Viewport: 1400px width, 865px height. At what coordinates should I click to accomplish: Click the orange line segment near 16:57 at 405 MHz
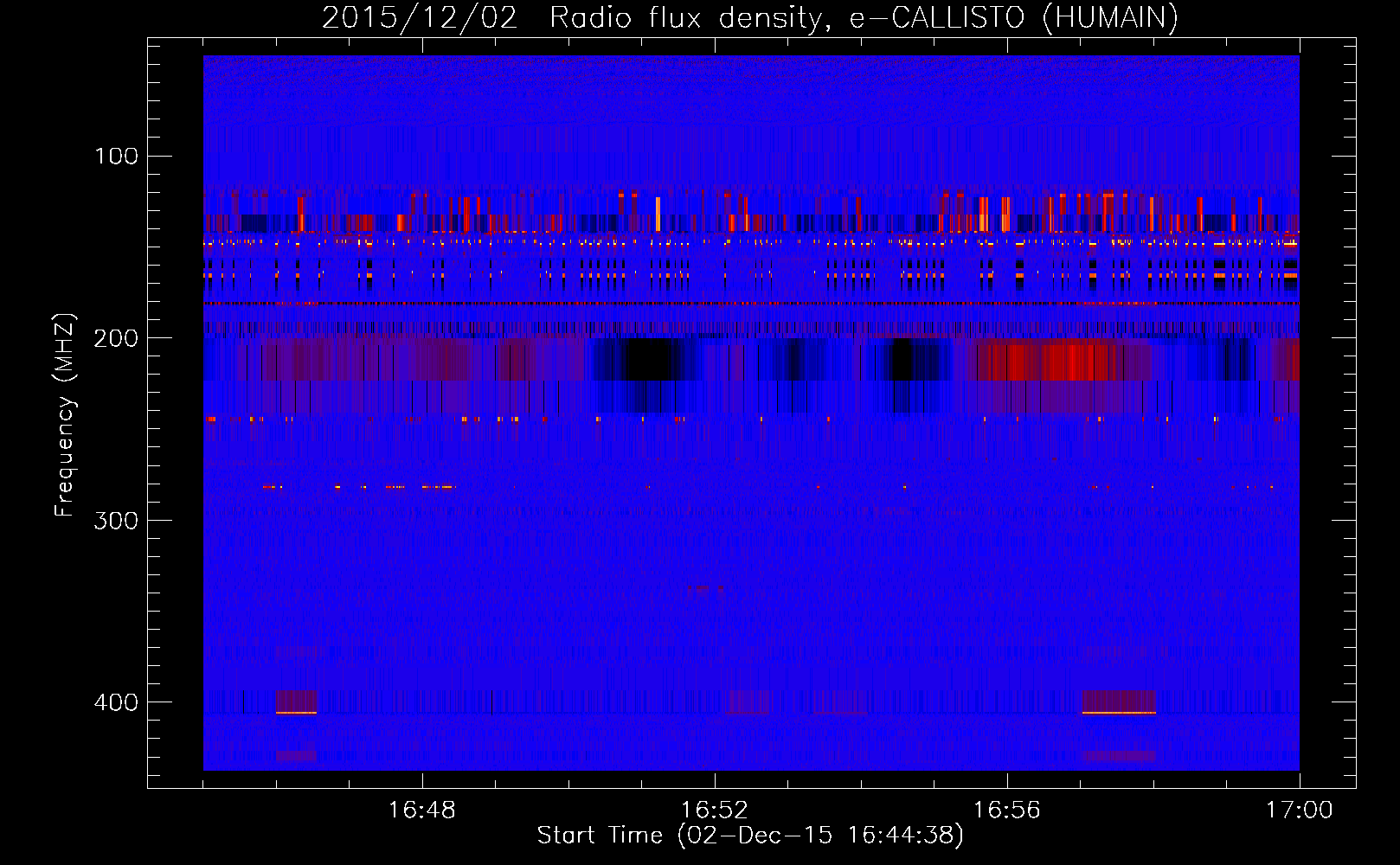1119,713
